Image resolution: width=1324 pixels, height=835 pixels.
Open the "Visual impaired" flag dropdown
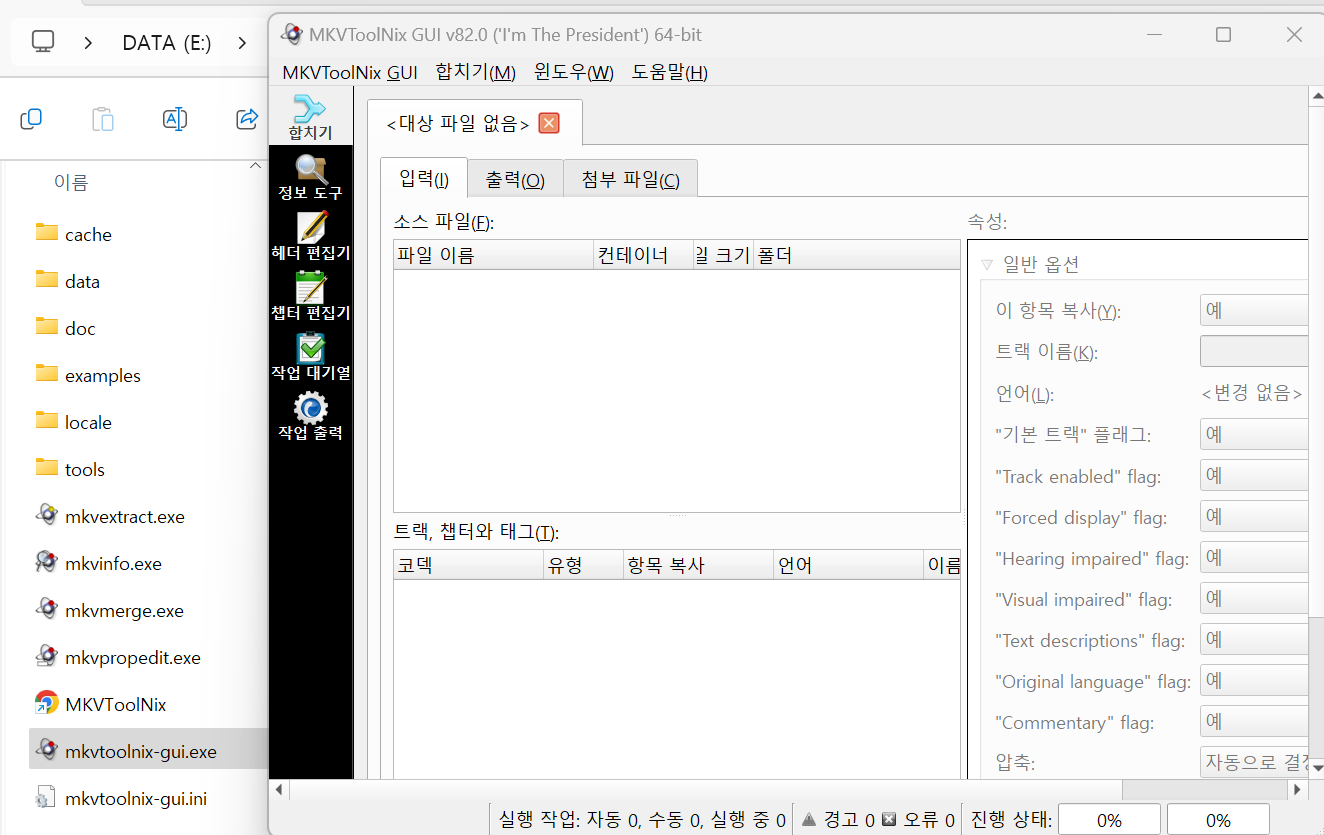click(1254, 598)
